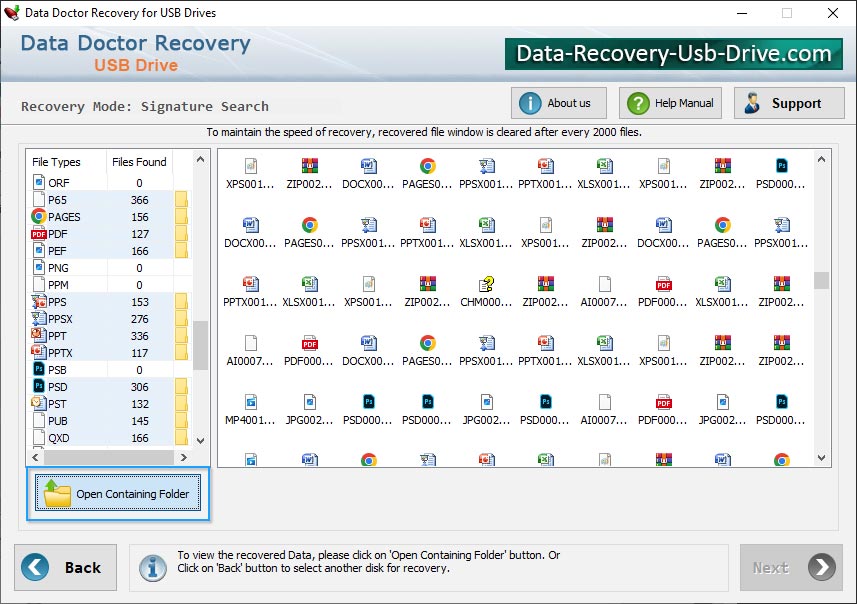Click the CHM000... file name
857x604 pixels.
pyautogui.click(x=486, y=302)
